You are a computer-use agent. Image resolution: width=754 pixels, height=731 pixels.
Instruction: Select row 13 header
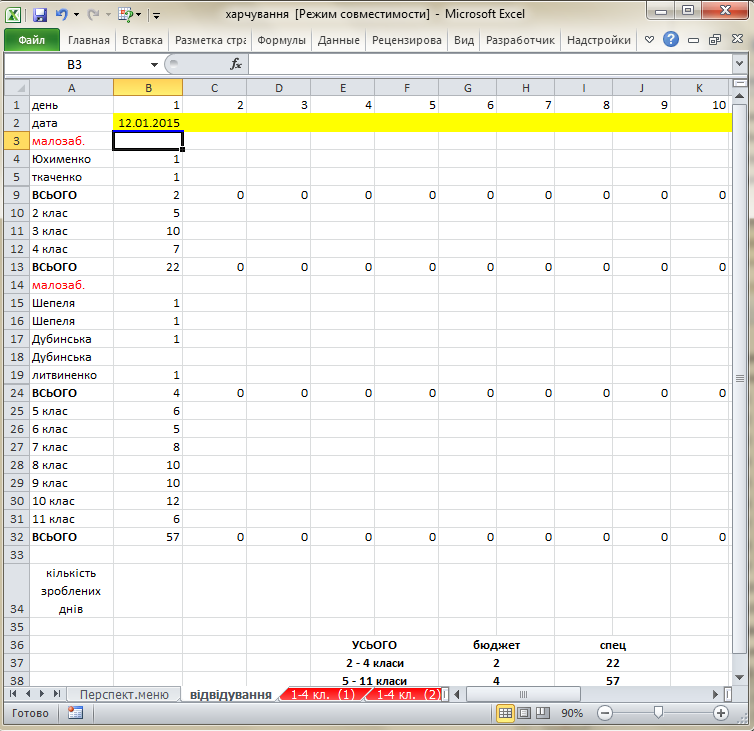[17, 267]
